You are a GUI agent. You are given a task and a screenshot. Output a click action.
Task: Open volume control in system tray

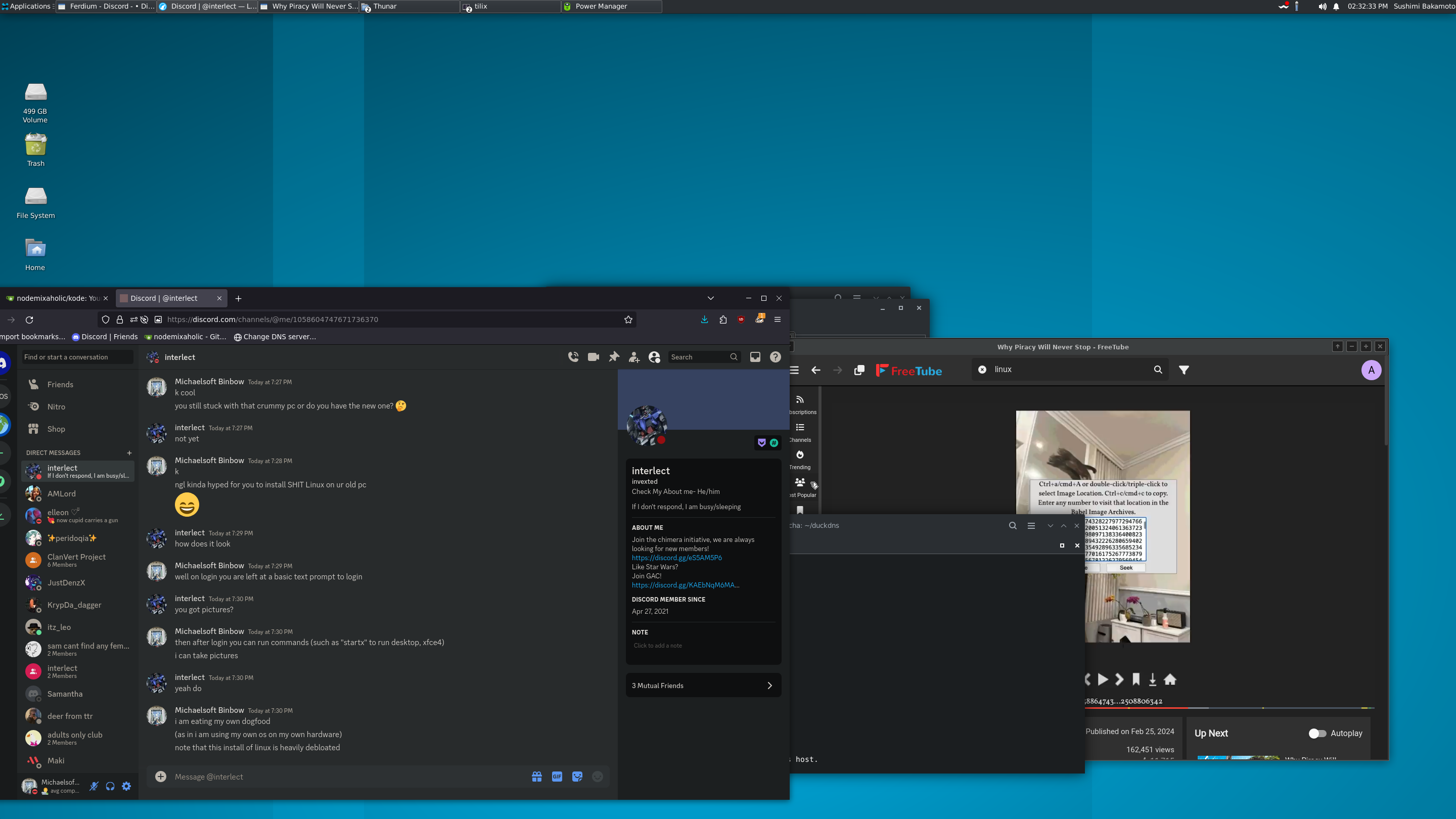(x=1322, y=6)
